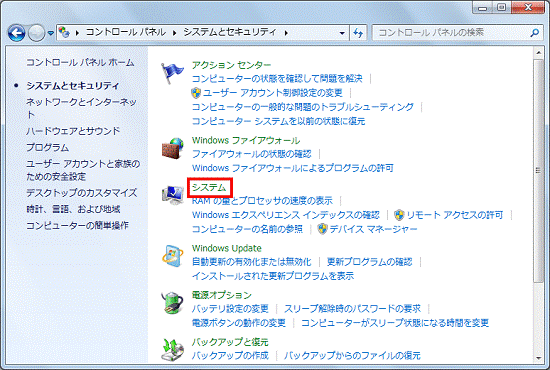Select コントロール パネル breadcrumb segment
The width and height of the screenshot is (550, 370).
click(x=126, y=32)
